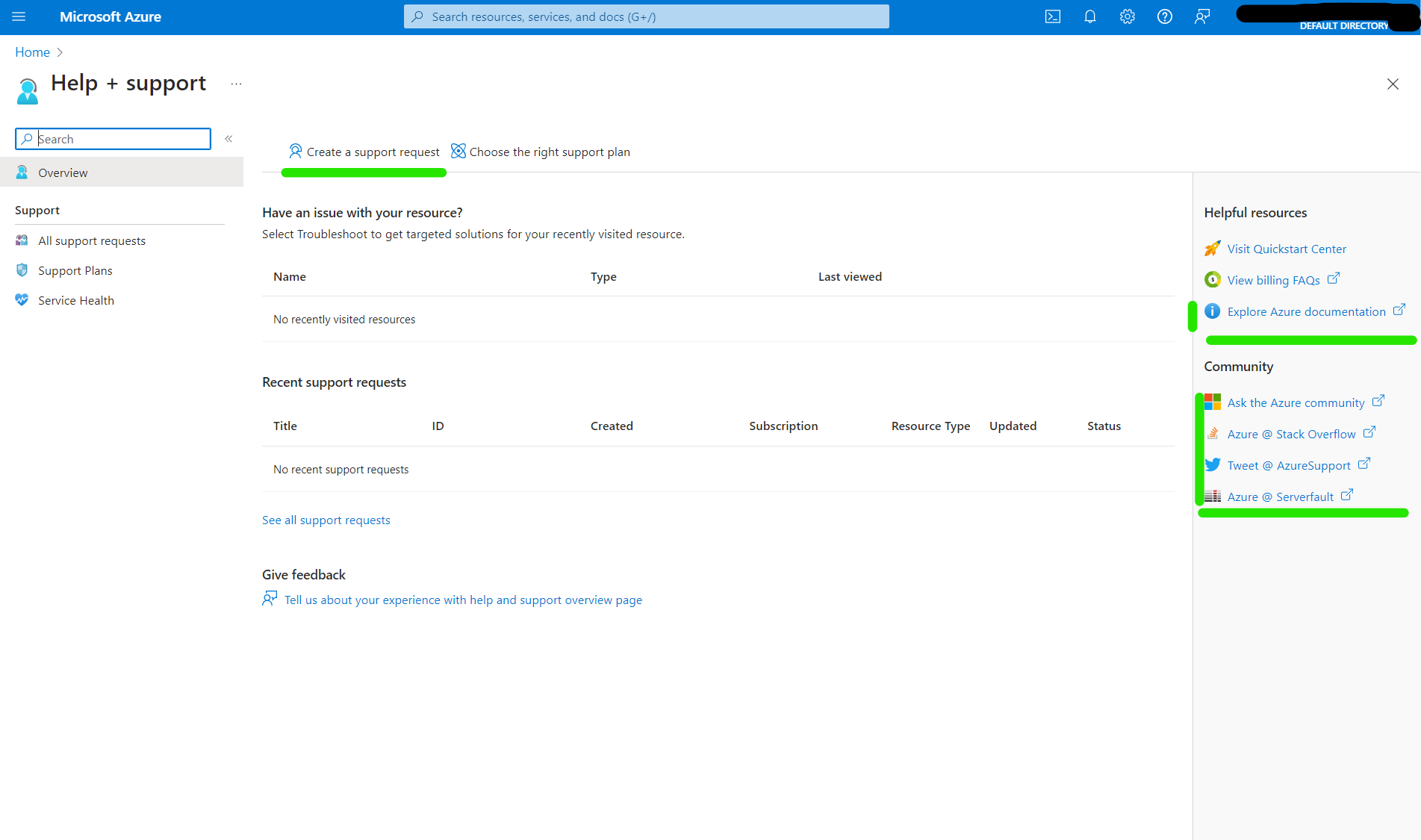Image resolution: width=1421 pixels, height=840 pixels.
Task: Open the feedback icon in top bar
Action: point(1202,16)
